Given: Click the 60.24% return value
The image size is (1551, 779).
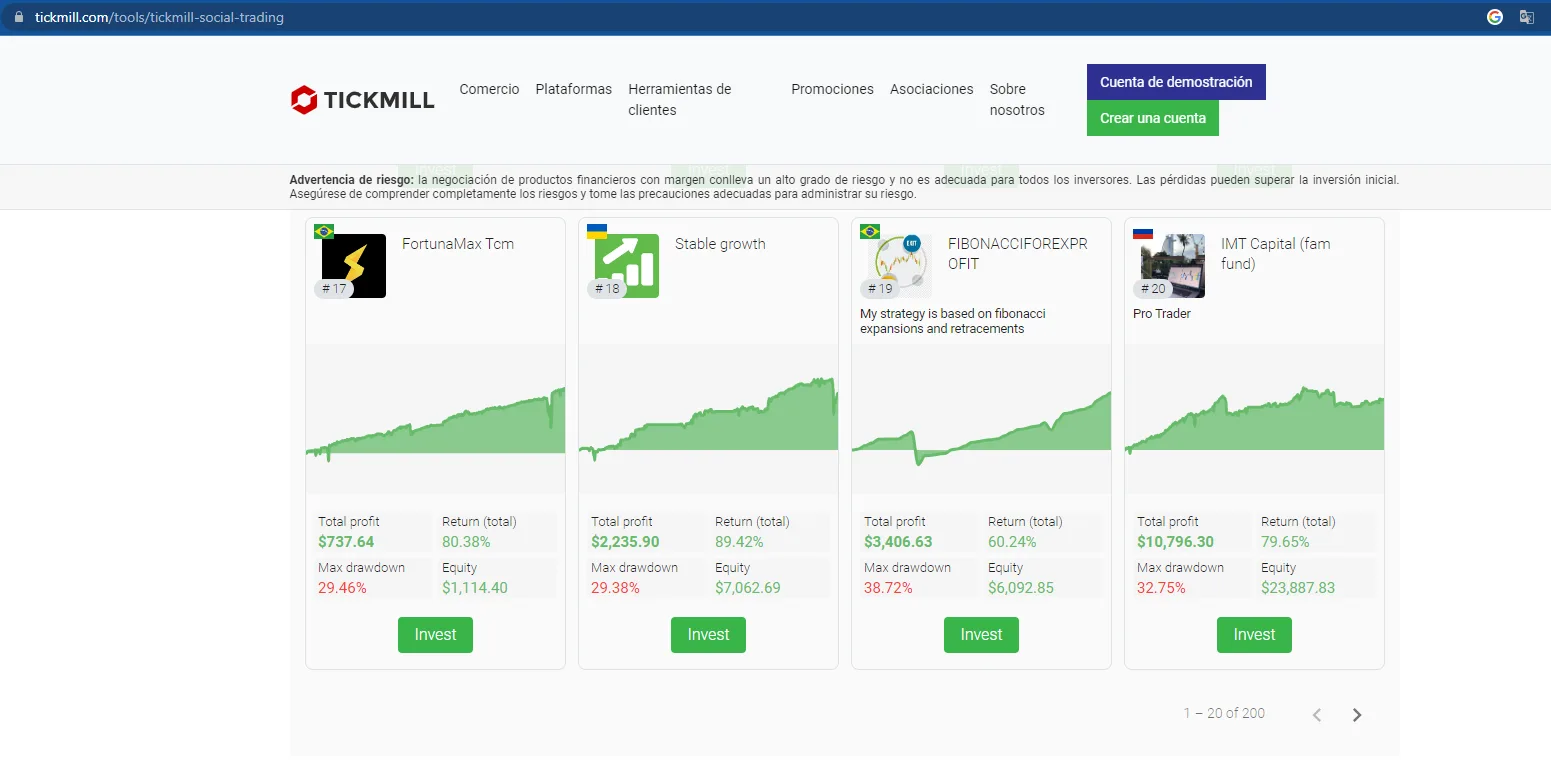Looking at the screenshot, I should pyautogui.click(x=1012, y=542).
